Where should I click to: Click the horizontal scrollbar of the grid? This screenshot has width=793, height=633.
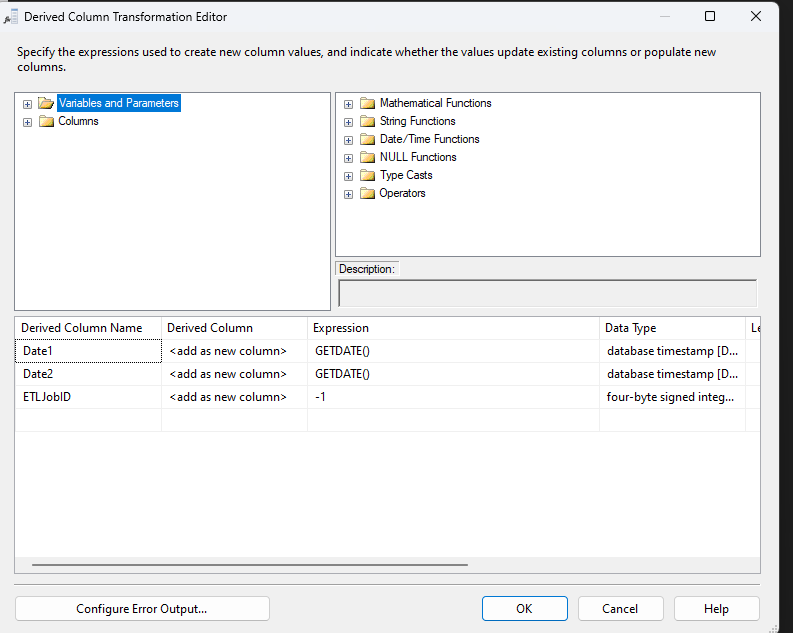tap(250, 565)
